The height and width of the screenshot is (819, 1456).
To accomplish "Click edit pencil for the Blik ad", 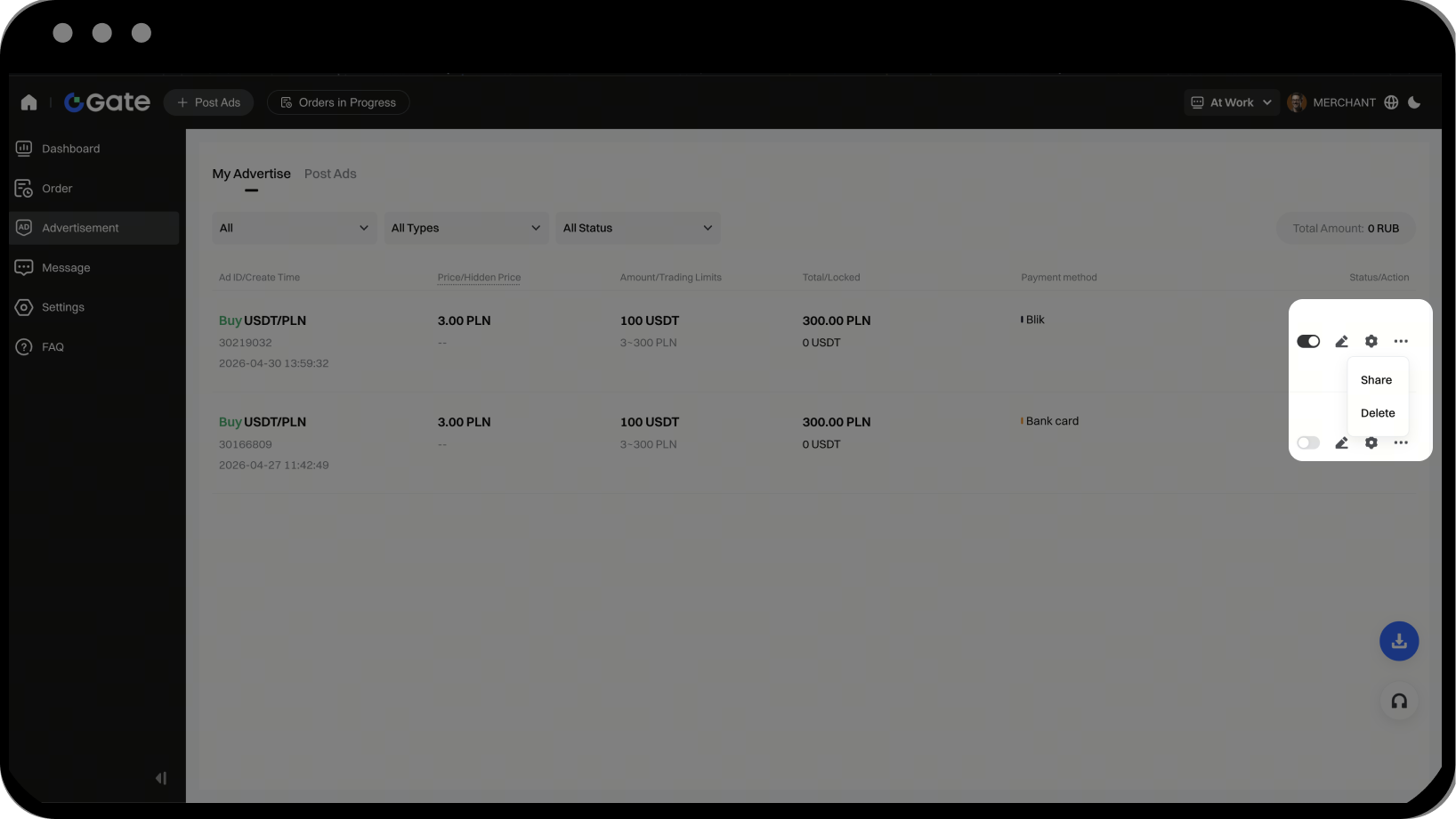I will coord(1341,342).
